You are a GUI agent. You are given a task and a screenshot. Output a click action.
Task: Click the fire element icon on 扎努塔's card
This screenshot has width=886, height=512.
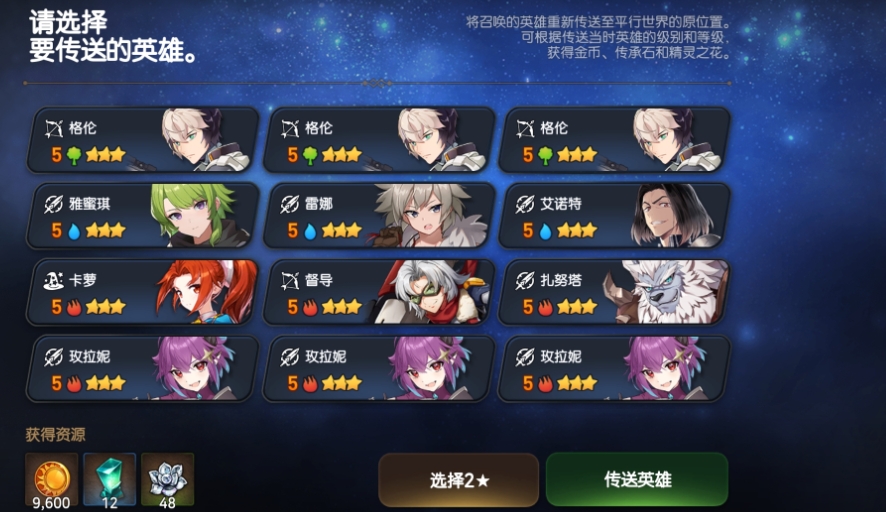[545, 307]
